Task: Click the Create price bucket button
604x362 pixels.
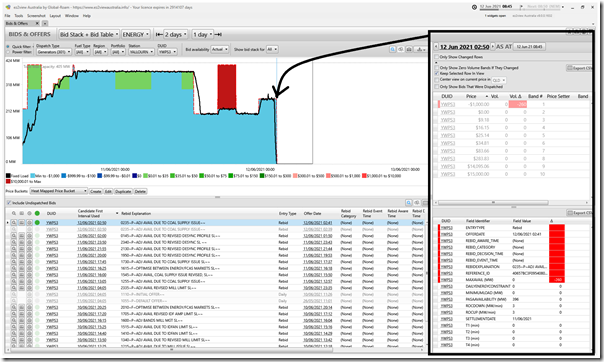Action: tap(96, 191)
